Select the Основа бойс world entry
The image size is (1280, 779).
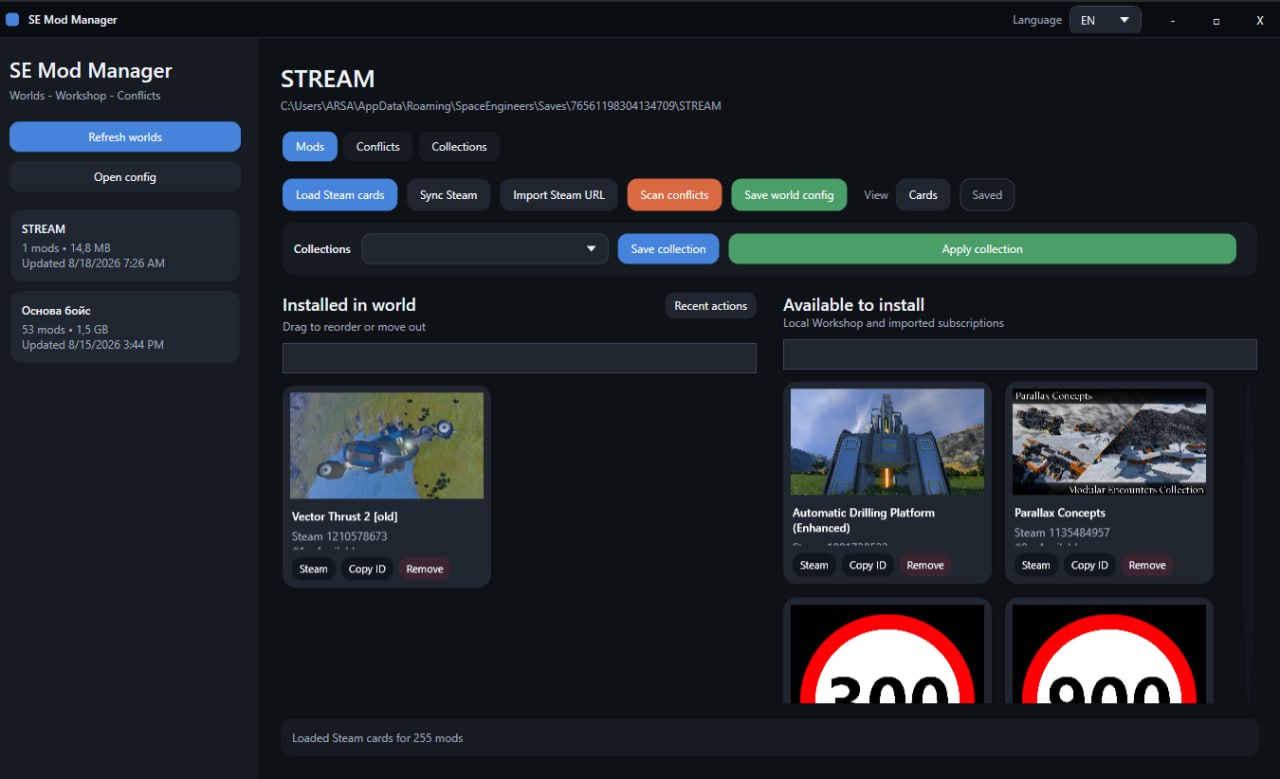pos(125,327)
